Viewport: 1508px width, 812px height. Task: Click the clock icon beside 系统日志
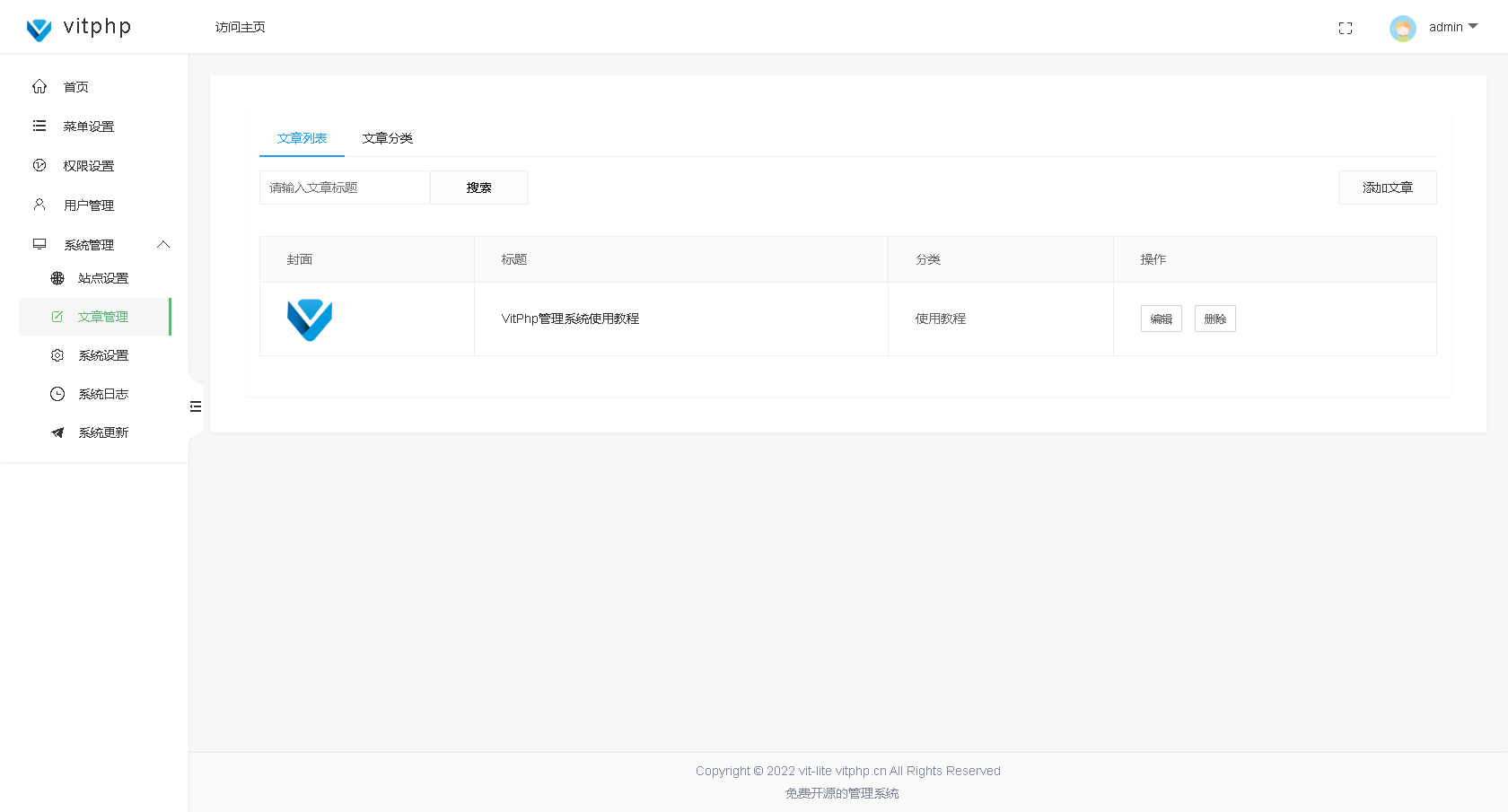coord(57,394)
